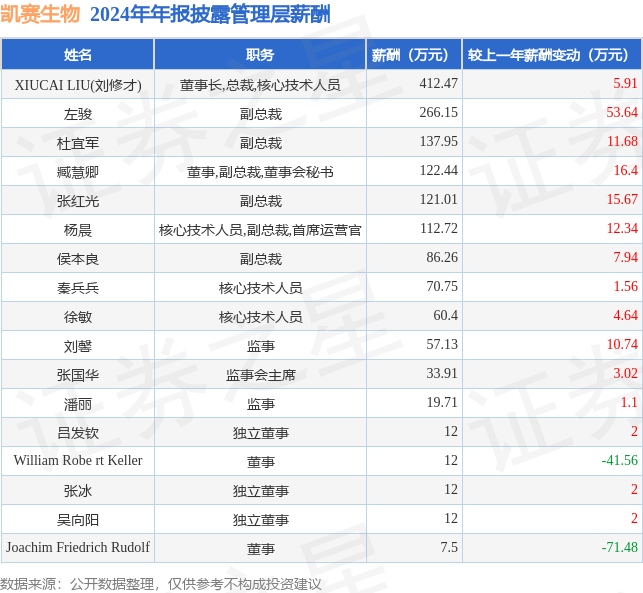Click the name William Robe rt Keller
The height and width of the screenshot is (593, 643).
pyautogui.click(x=78, y=461)
